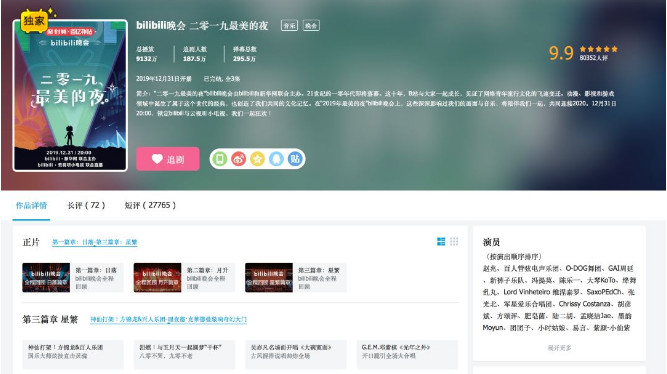Click the 简介 description paragraph
The width and height of the screenshot is (667, 374).
point(376,103)
